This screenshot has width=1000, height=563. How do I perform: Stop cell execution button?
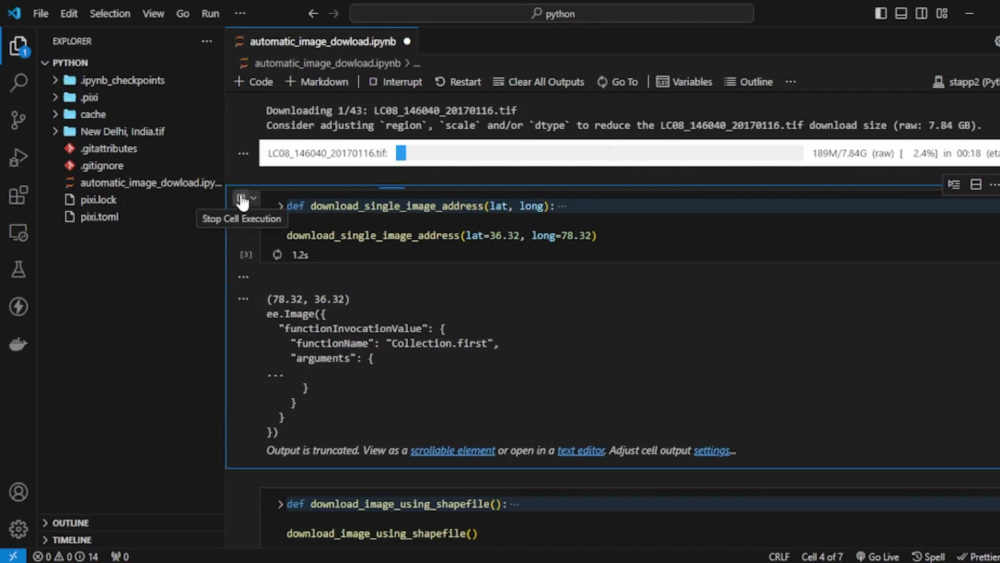pos(241,199)
